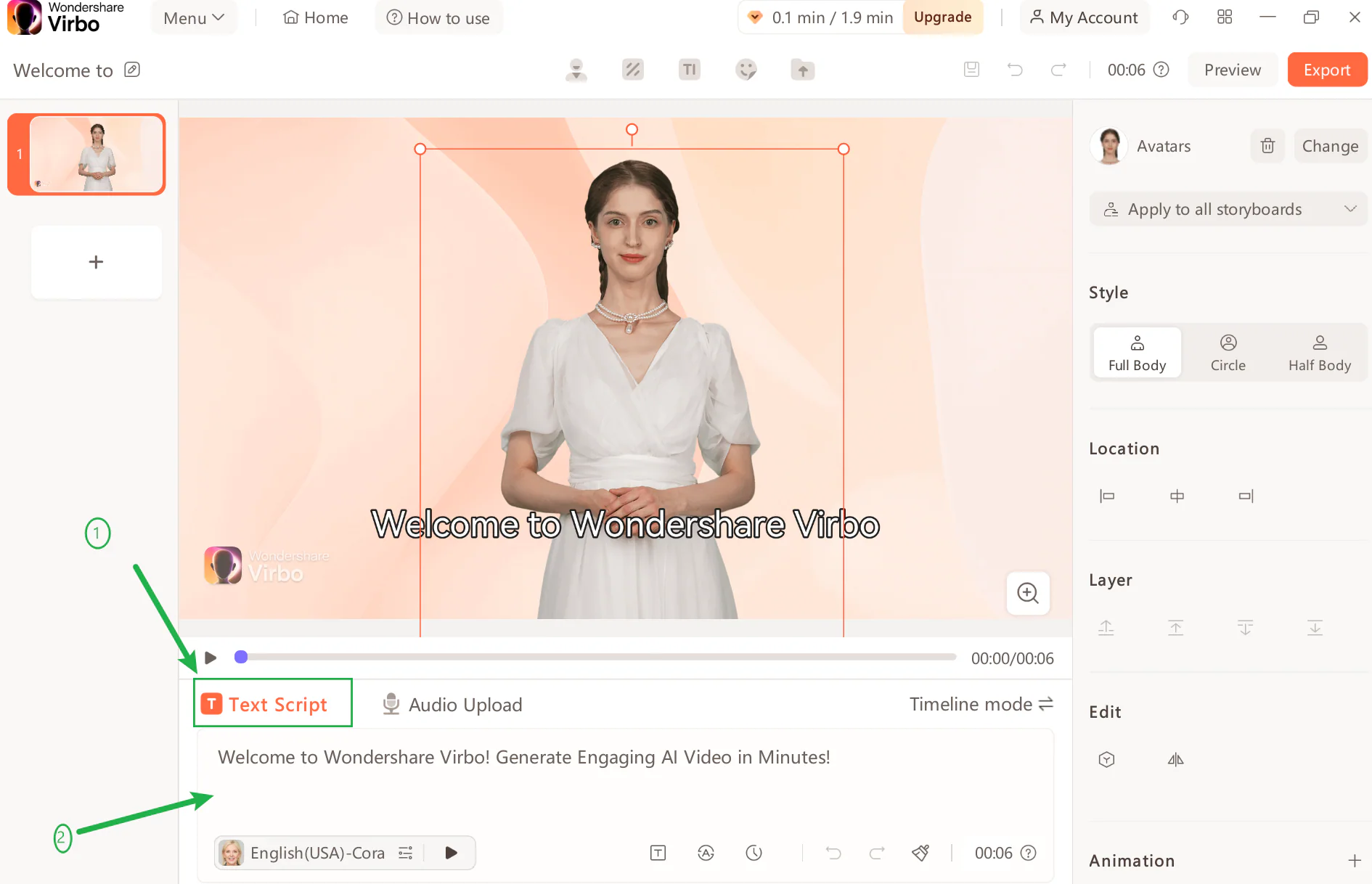Click the playback progress slider
This screenshot has height=884, width=1372.
point(595,657)
